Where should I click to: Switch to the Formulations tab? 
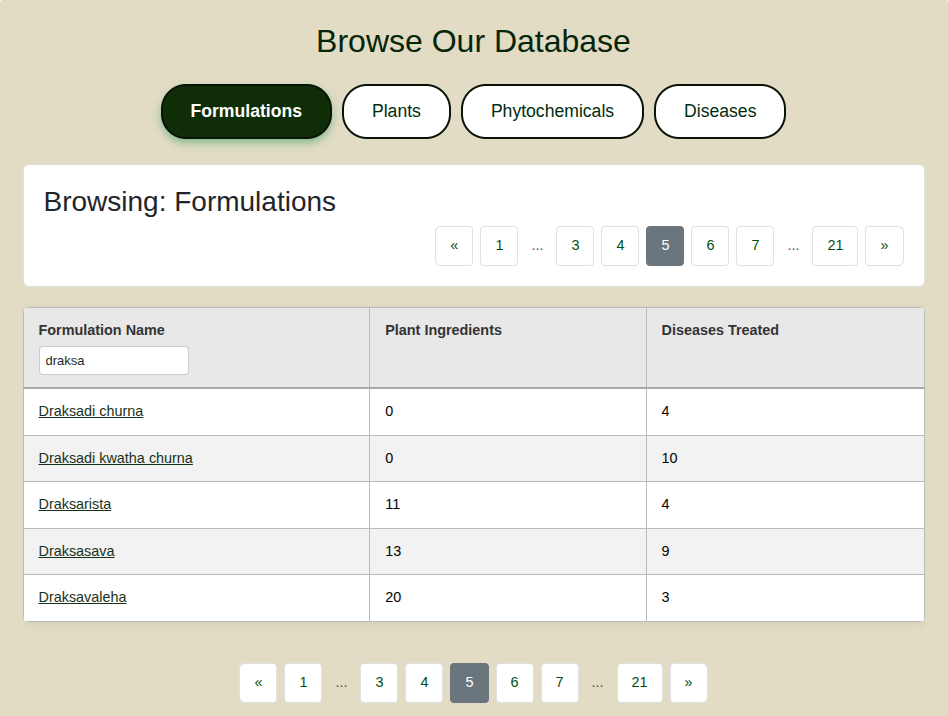pyautogui.click(x=246, y=111)
